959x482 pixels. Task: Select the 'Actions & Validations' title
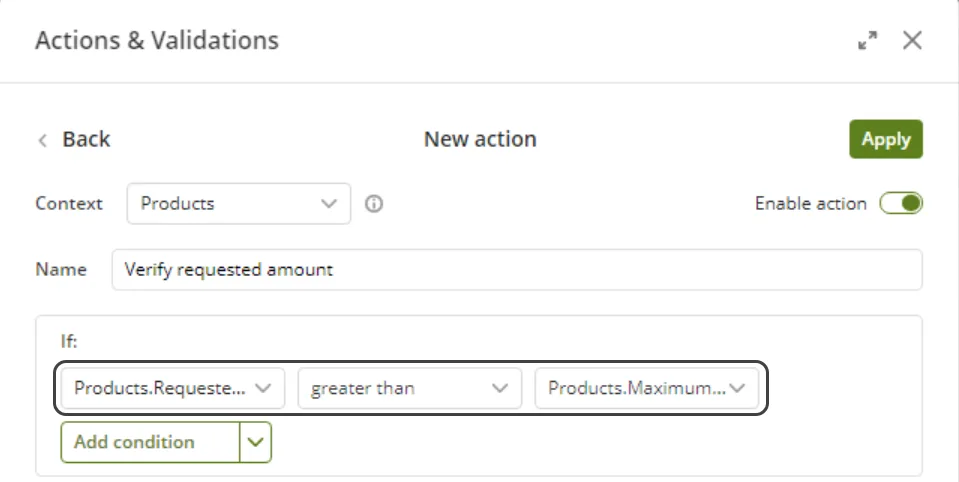[157, 40]
